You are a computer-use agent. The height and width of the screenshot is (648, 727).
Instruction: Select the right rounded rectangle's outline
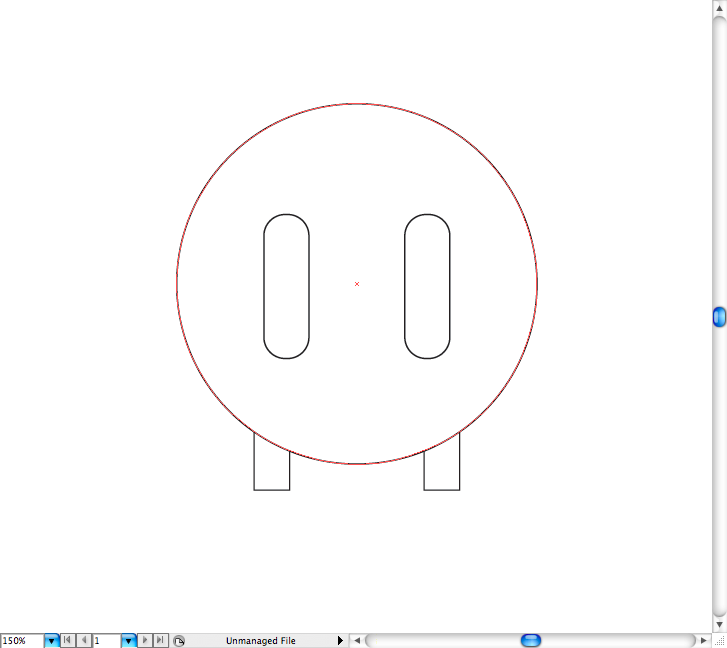pyautogui.click(x=405, y=286)
